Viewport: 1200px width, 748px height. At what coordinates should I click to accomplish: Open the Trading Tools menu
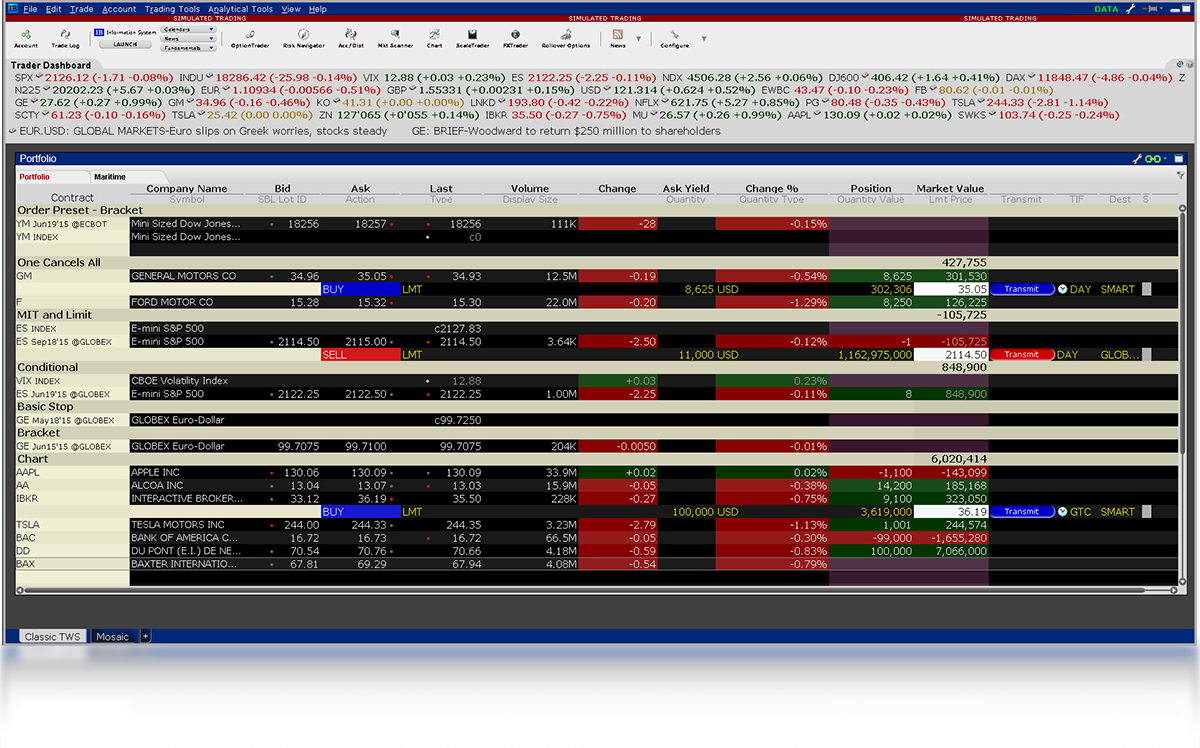coord(172,9)
